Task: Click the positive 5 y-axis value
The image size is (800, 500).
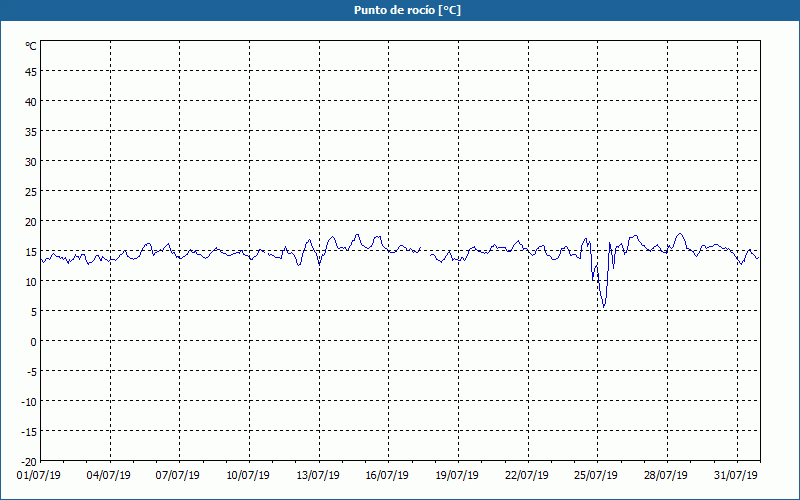Action: click(x=34, y=312)
